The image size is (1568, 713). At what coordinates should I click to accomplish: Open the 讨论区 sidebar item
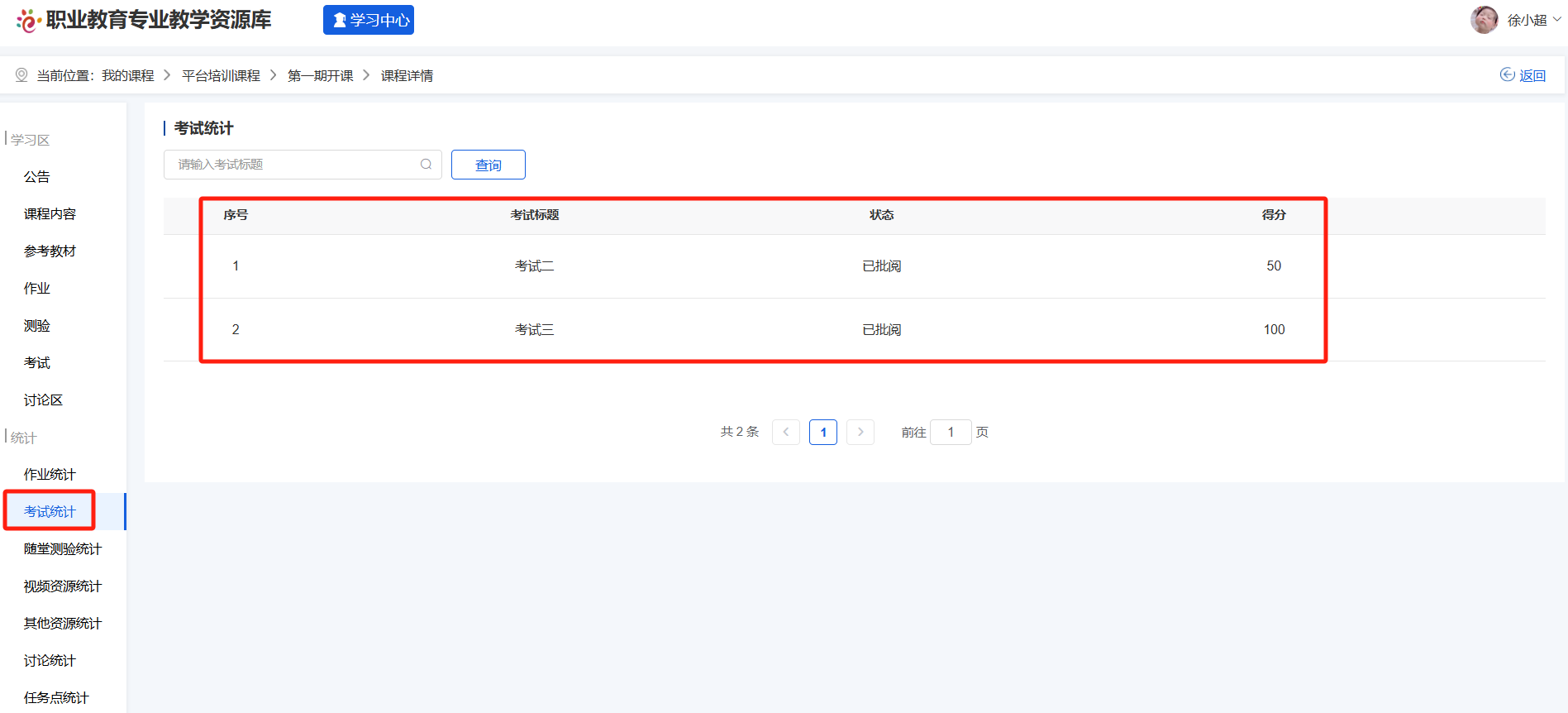pos(43,400)
